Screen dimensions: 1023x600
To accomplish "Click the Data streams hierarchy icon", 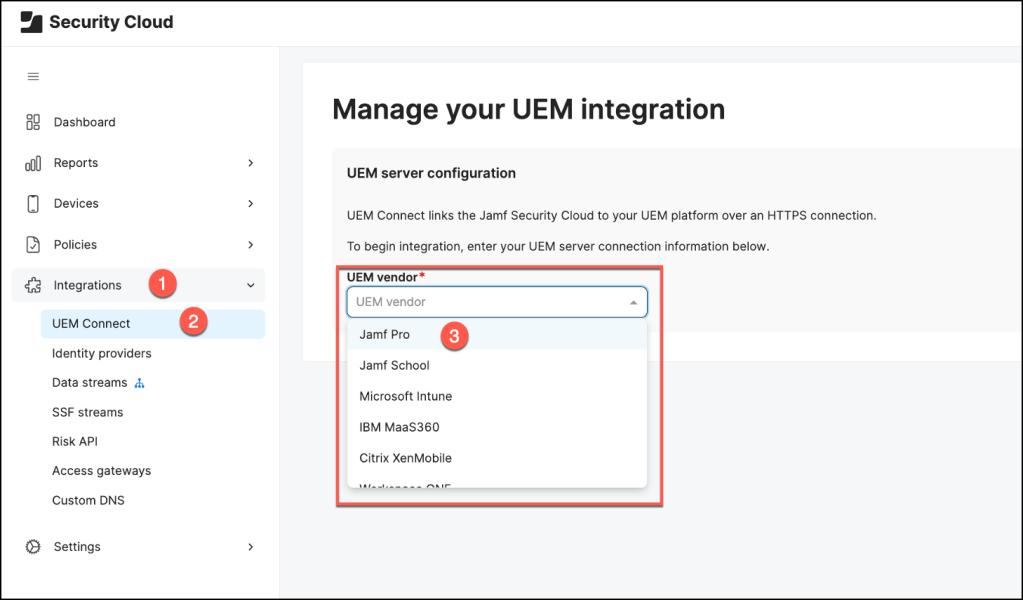I will 139,383.
